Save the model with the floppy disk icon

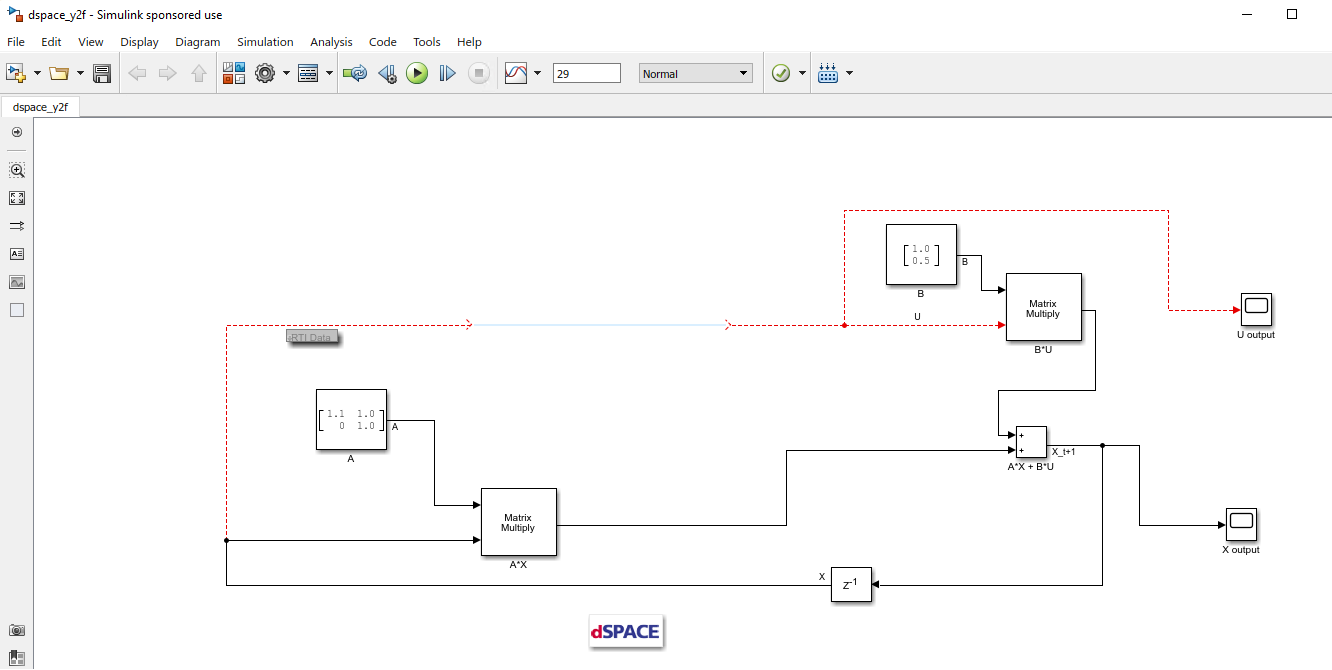coord(102,73)
